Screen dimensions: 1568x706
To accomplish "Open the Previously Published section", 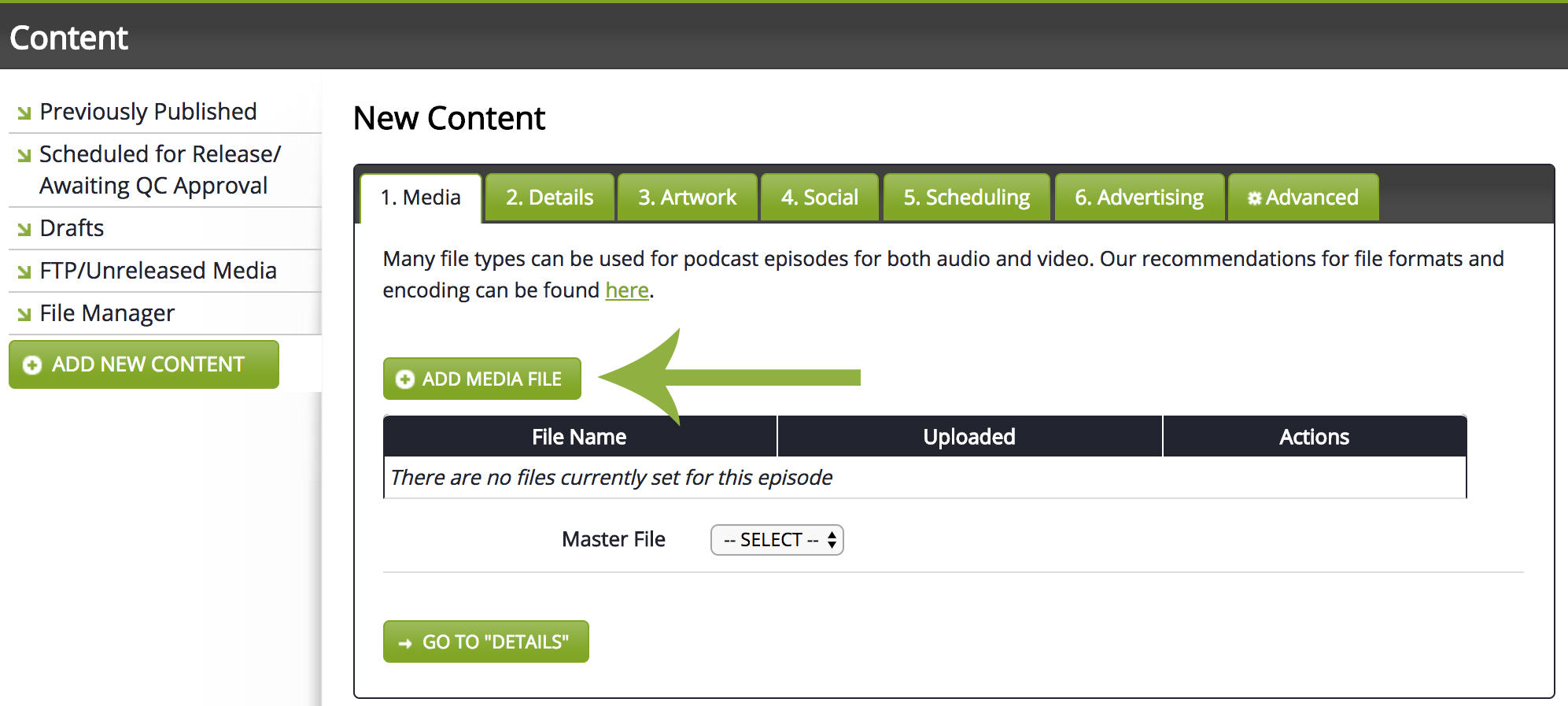I will tap(148, 112).
